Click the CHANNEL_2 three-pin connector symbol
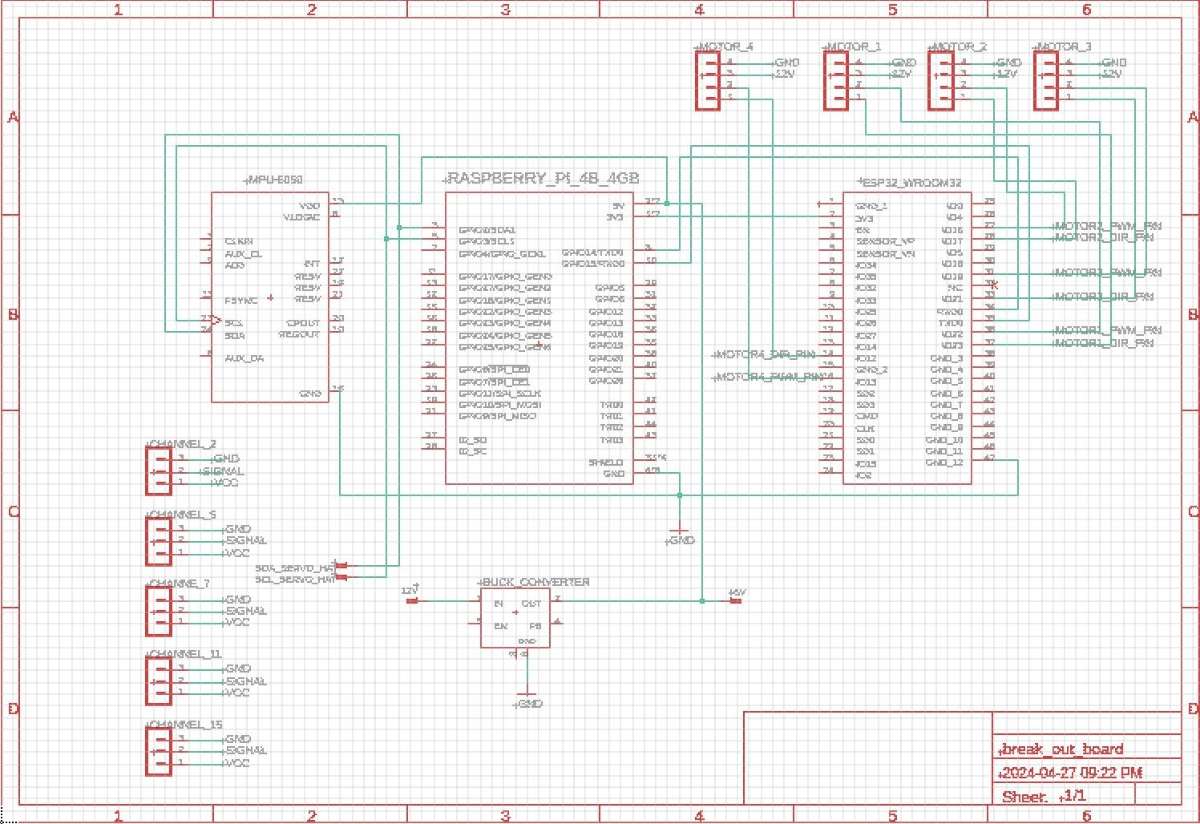The height and width of the screenshot is (824, 1200). coord(158,471)
